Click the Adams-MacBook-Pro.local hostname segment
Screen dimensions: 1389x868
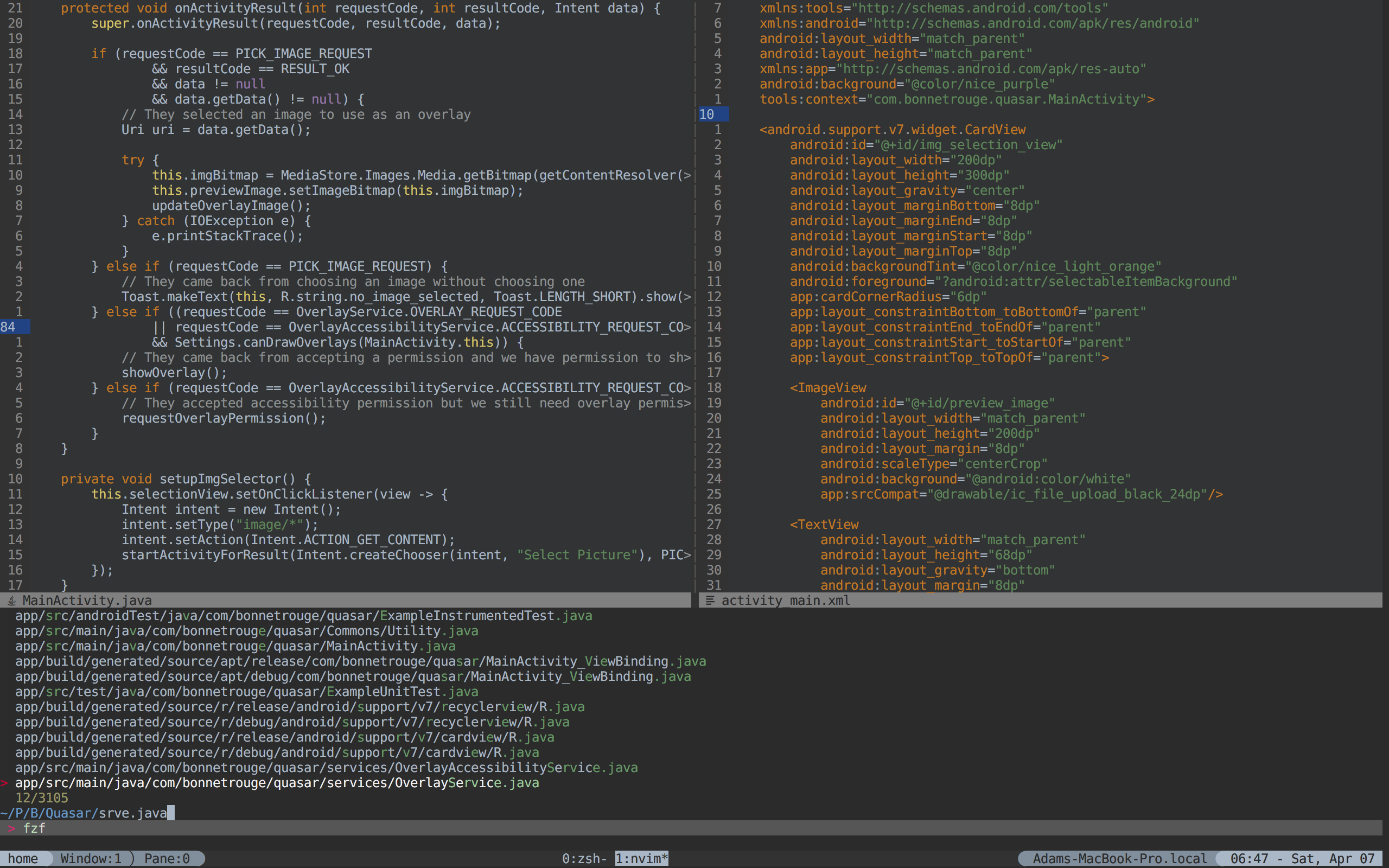click(x=1119, y=858)
